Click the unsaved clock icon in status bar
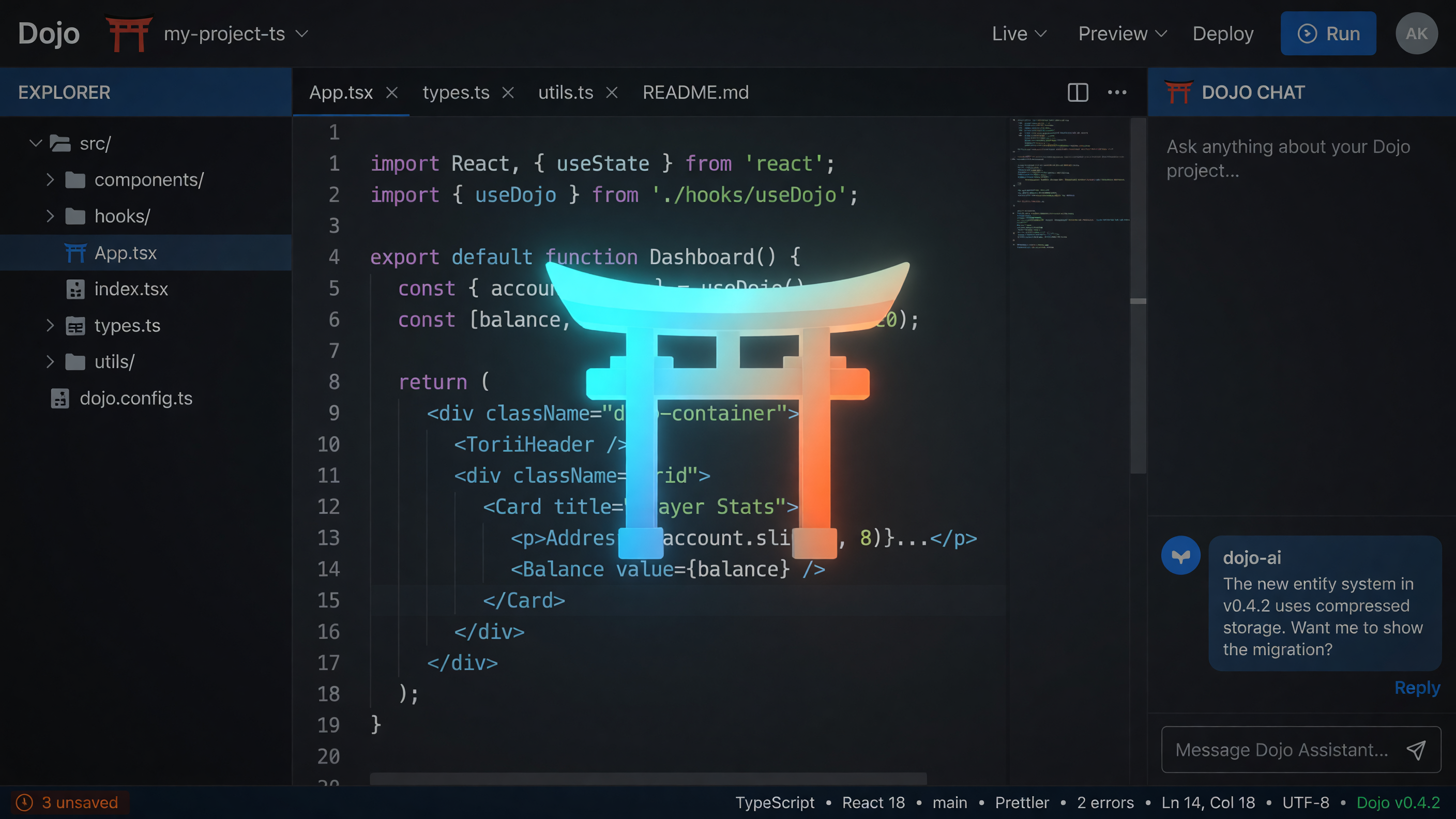The height and width of the screenshot is (819, 1456). coord(24,802)
